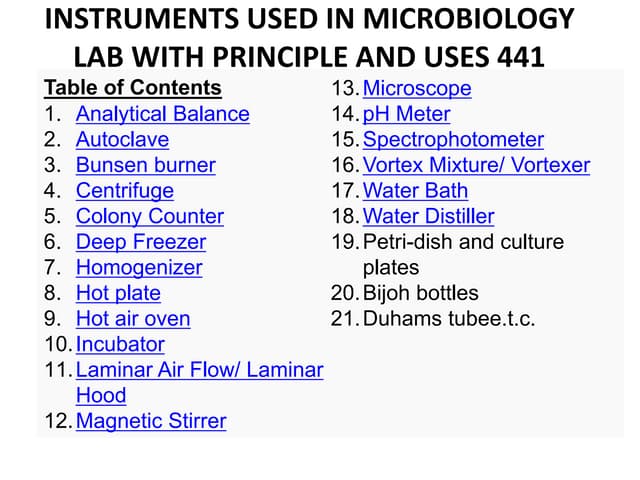This screenshot has height=480, width=640.
Task: Open the Microscope link
Action: pos(416,88)
